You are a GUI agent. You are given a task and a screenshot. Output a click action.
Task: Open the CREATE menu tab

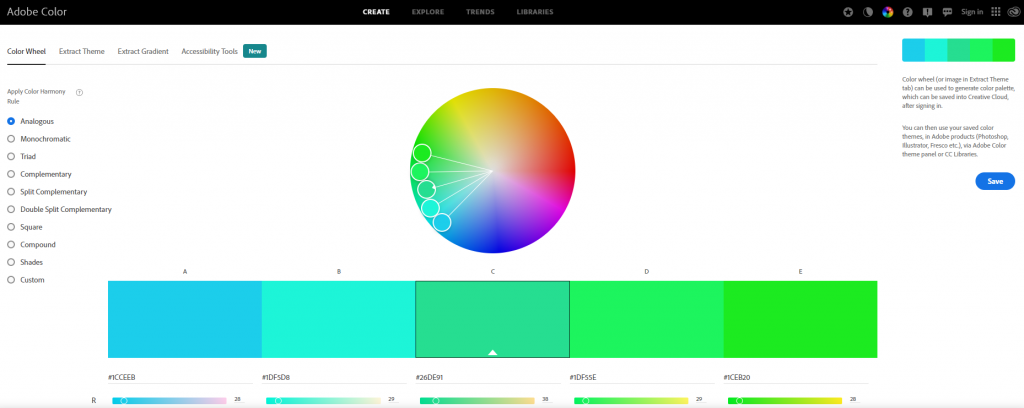coord(376,12)
